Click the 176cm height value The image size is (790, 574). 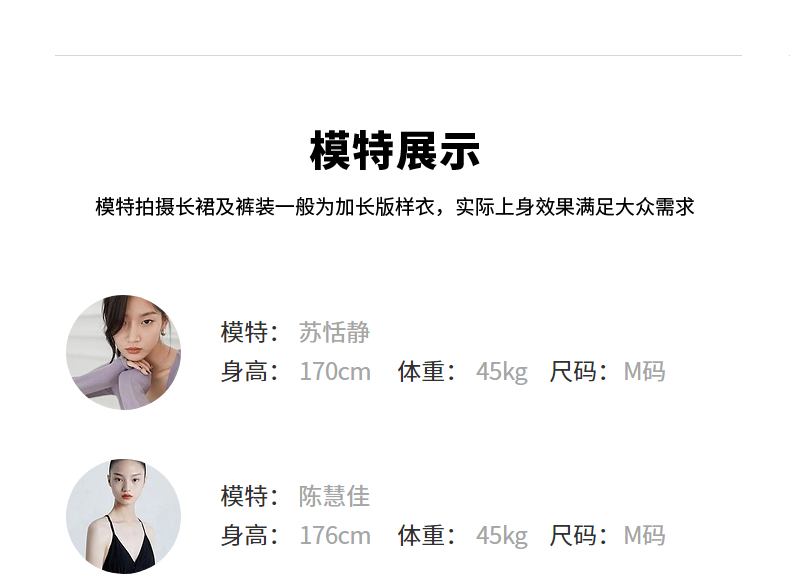(x=335, y=536)
